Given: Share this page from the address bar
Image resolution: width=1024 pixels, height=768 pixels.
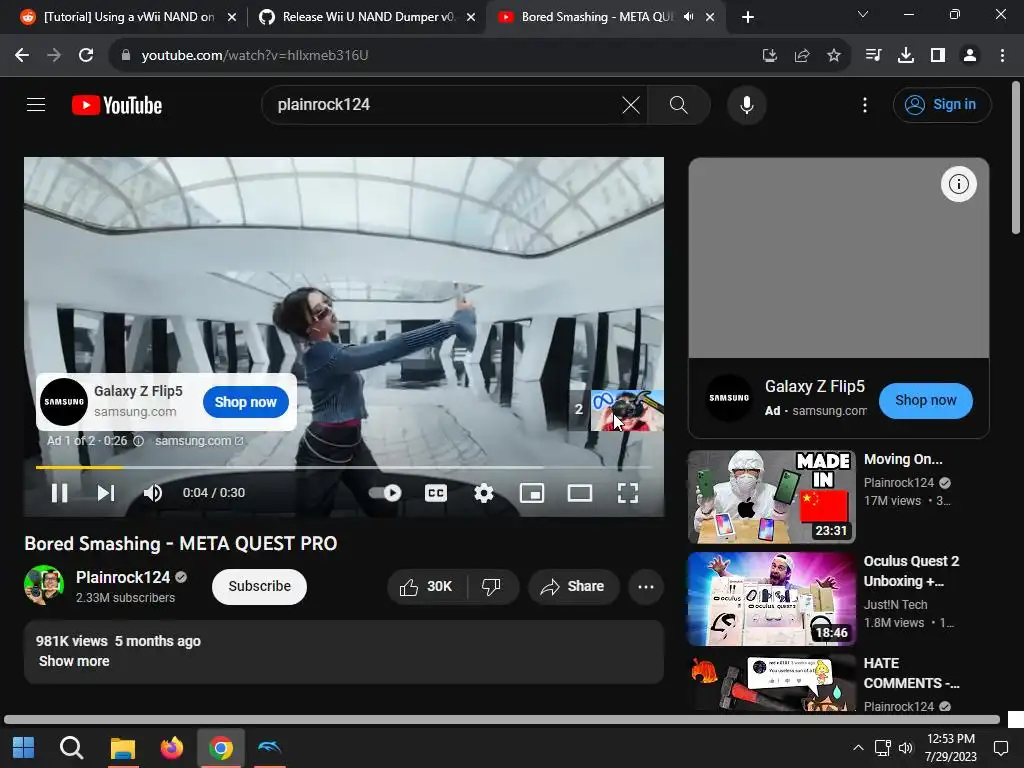Looking at the screenshot, I should coord(802,56).
